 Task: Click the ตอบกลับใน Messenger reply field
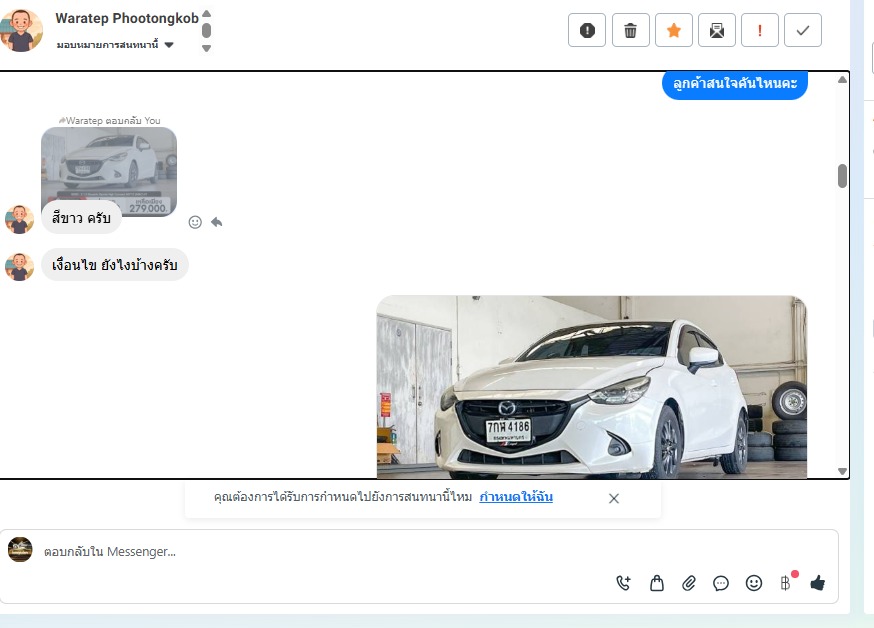[x=300, y=551]
